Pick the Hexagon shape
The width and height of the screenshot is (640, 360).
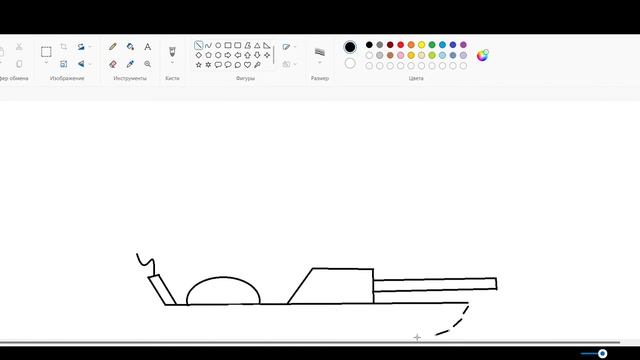(x=218, y=55)
